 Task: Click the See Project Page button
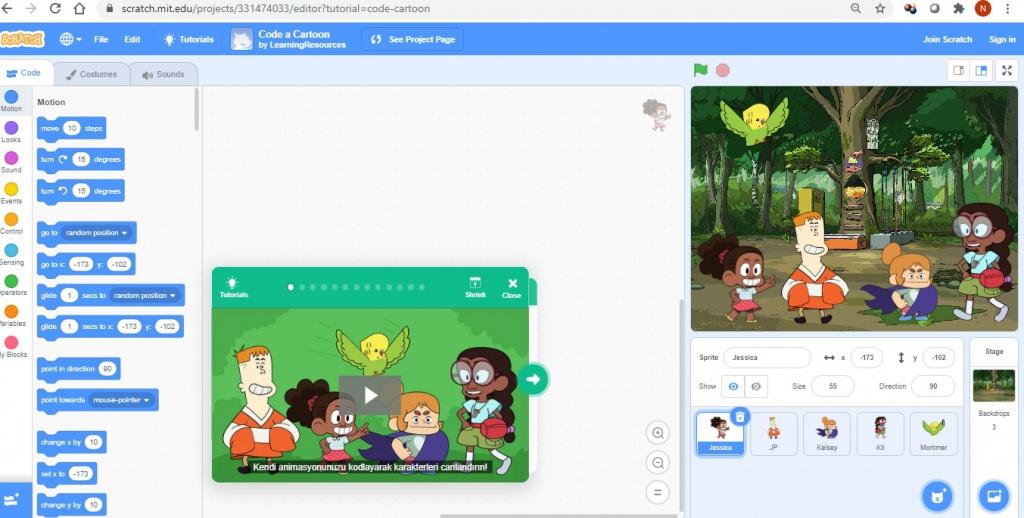(x=413, y=39)
